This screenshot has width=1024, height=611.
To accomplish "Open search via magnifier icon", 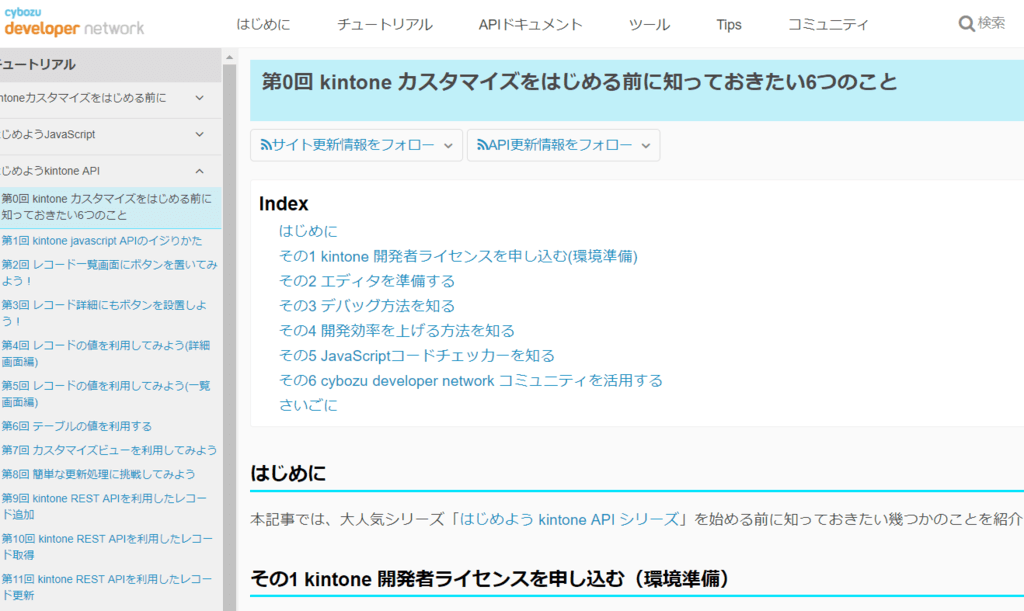I will point(966,24).
